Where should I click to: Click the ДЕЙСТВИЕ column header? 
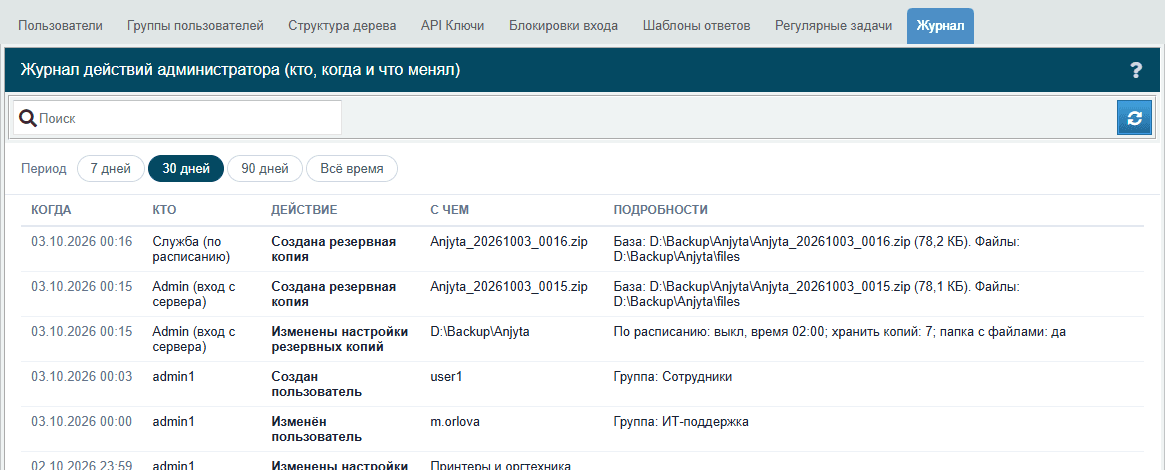(x=304, y=210)
